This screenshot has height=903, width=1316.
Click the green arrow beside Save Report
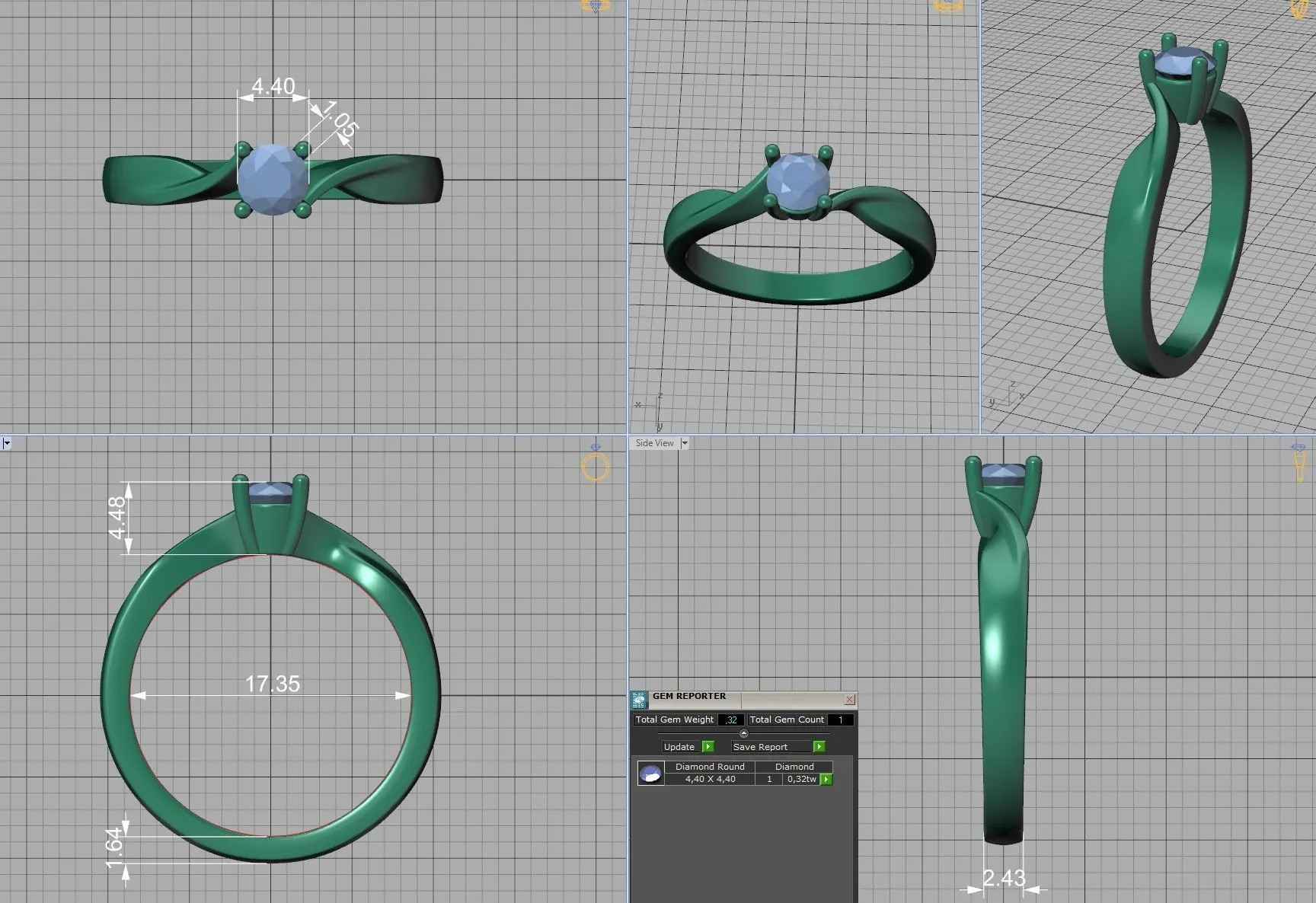click(819, 747)
